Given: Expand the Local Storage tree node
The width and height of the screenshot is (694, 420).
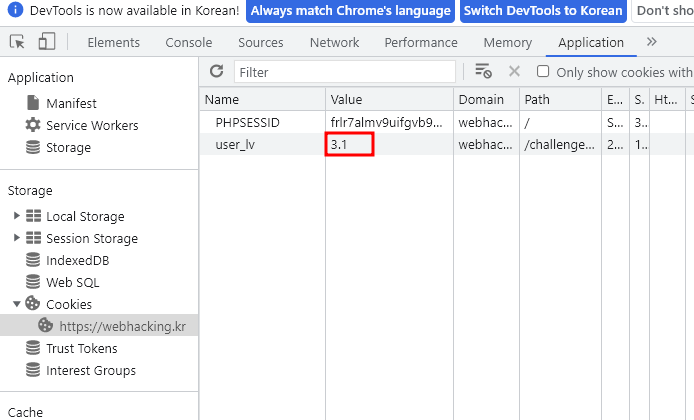Looking at the screenshot, I should (x=17, y=216).
